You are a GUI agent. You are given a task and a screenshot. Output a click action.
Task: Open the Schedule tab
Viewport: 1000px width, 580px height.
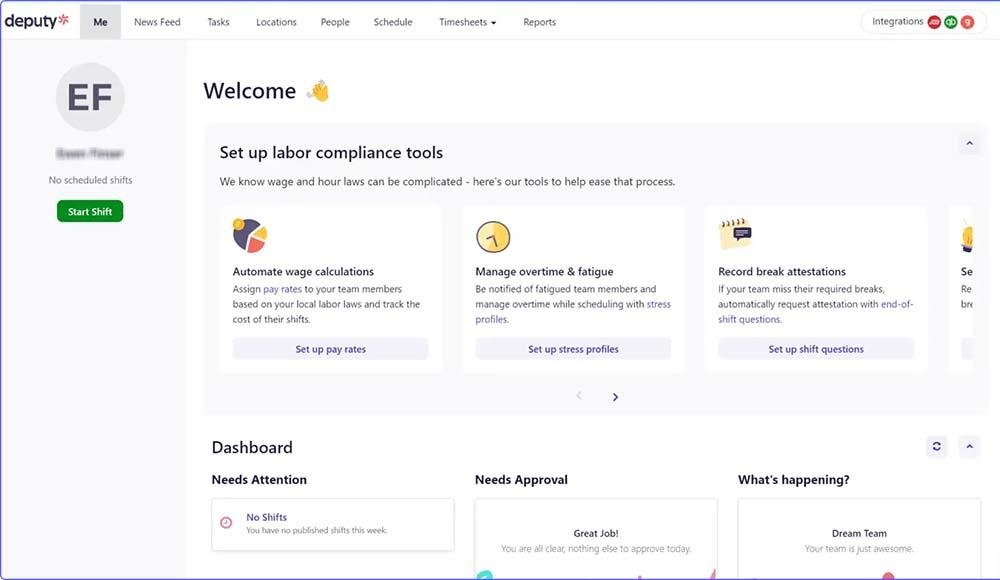tap(393, 22)
